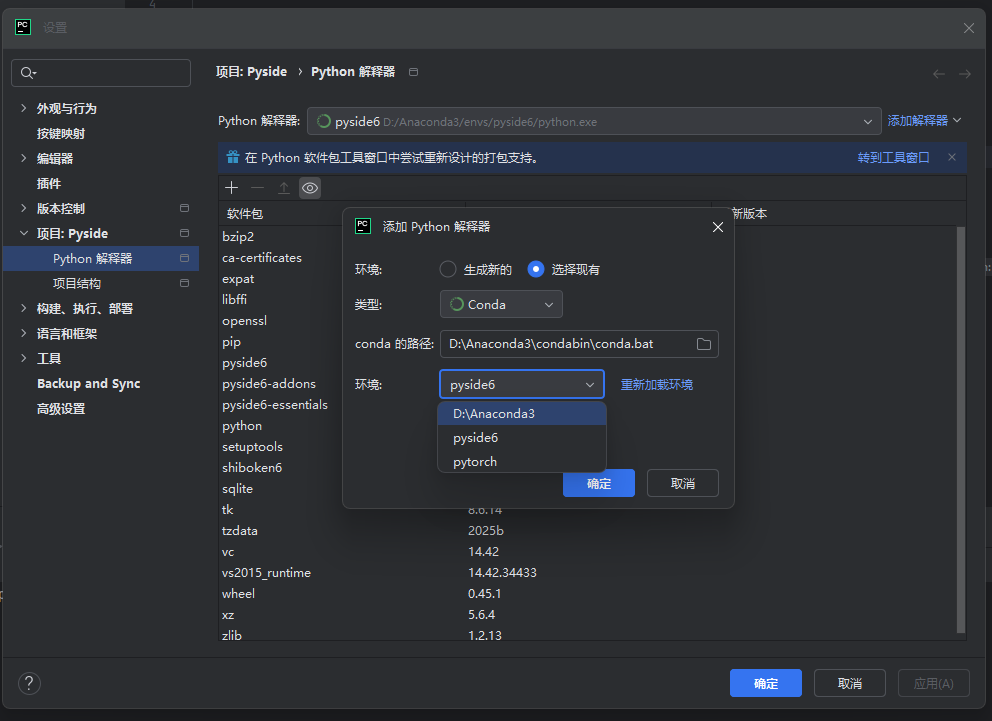The width and height of the screenshot is (992, 721).
Task: Confirm the add interpreter dialog with 确定
Action: coord(598,483)
